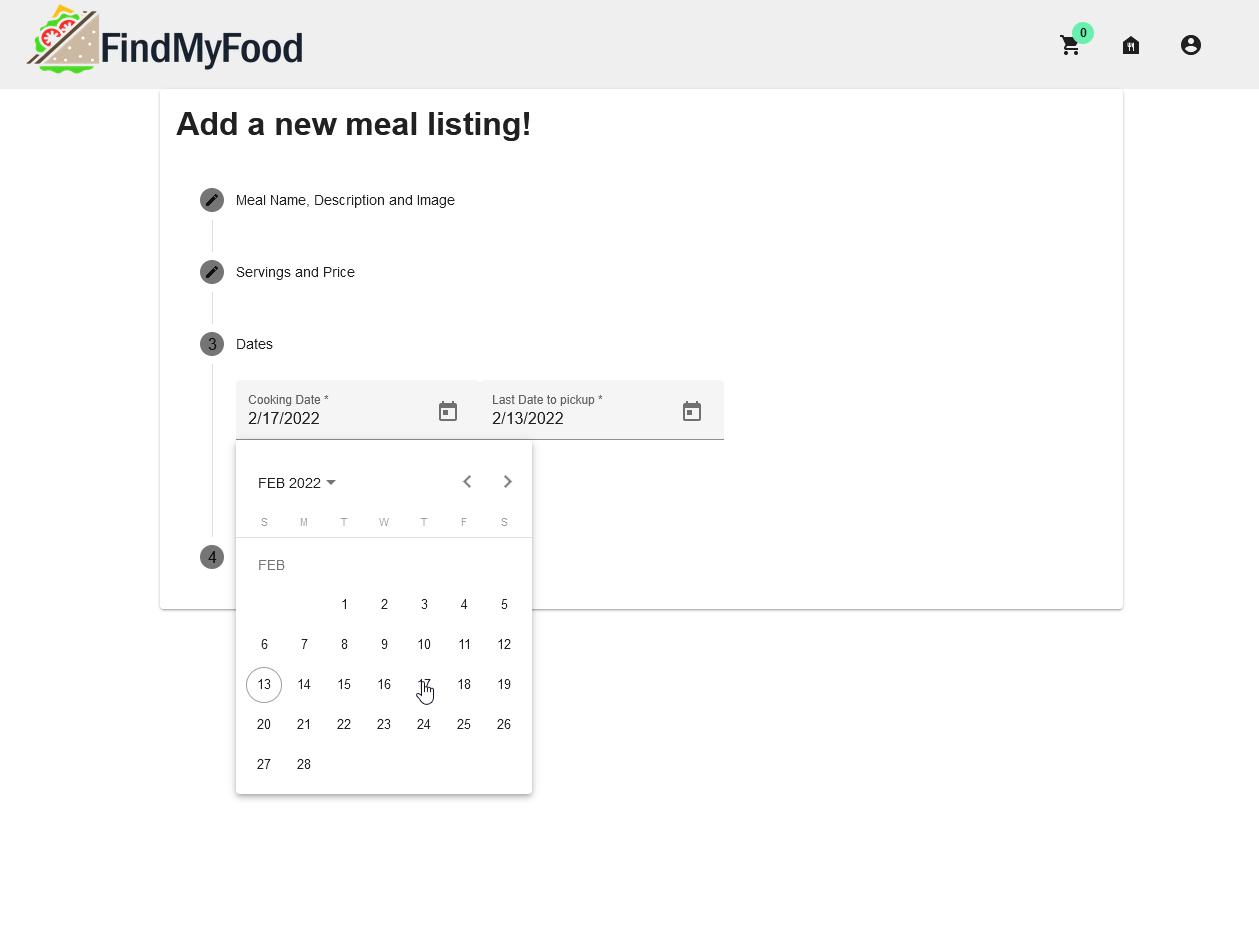Select February 17 in the calendar
1259x927 pixels.
[x=424, y=685]
